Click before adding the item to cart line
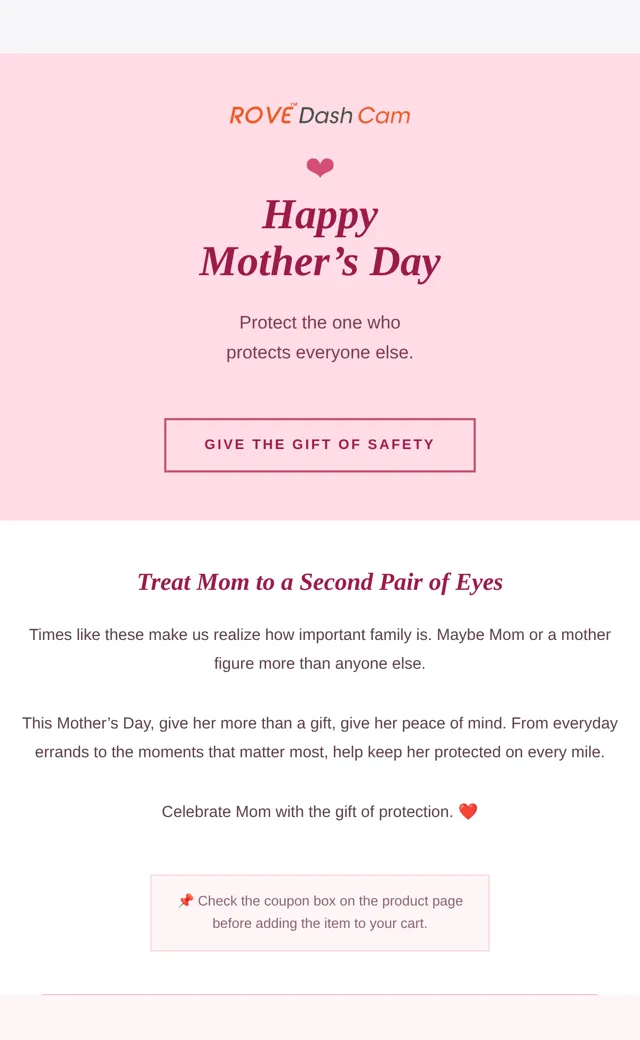 [x=320, y=923]
